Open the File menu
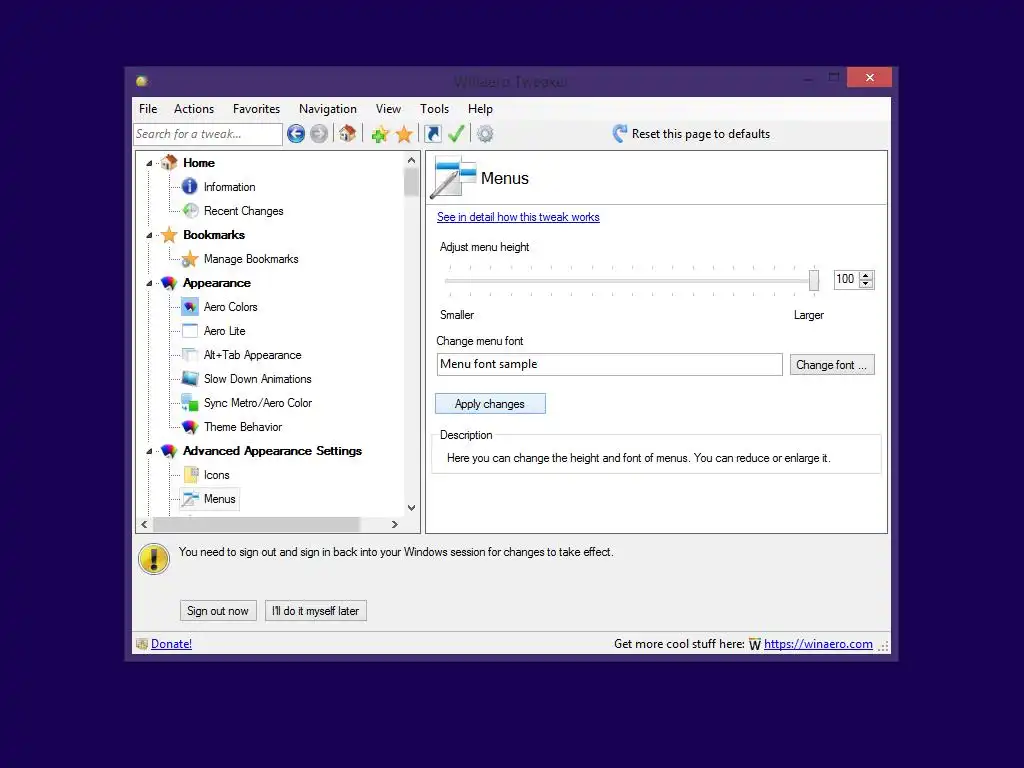1024x768 pixels. [148, 109]
